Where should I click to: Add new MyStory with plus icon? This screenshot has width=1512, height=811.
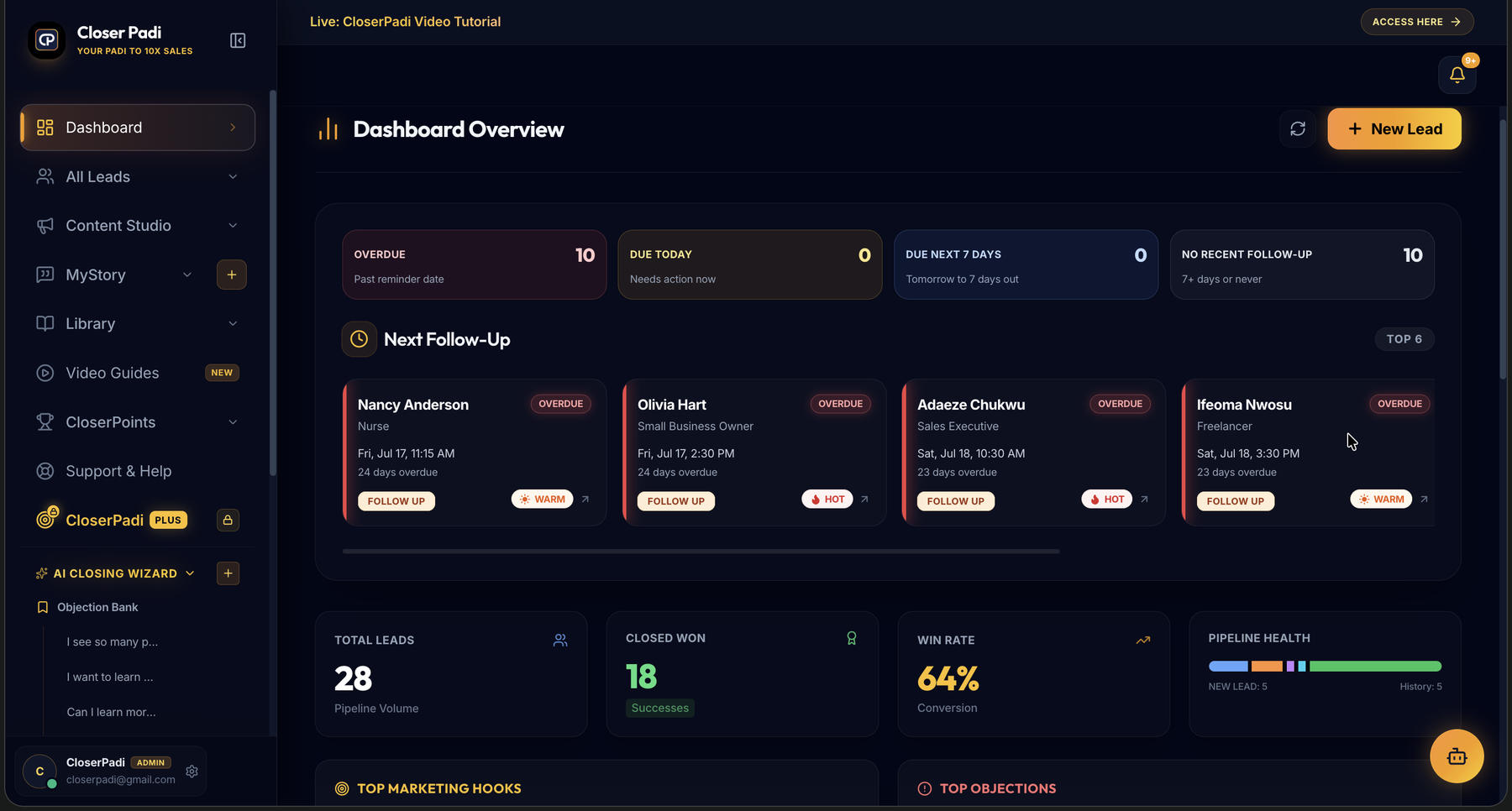[232, 275]
